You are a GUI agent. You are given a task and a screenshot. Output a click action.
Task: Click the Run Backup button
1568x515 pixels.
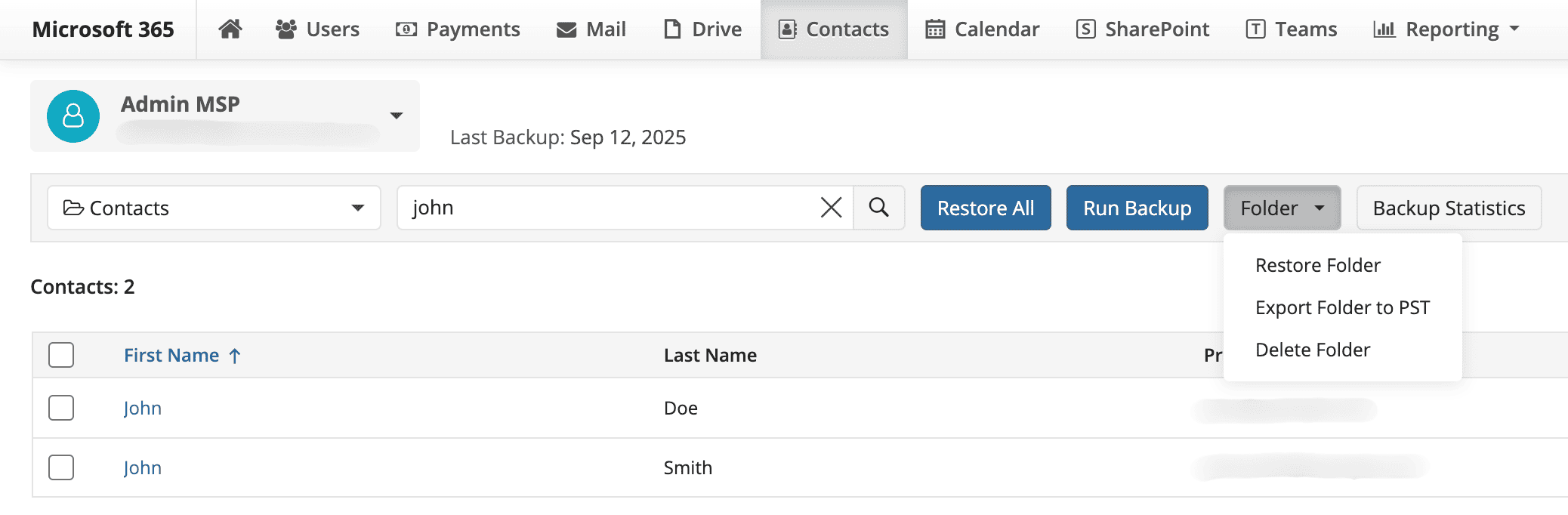pyautogui.click(x=1137, y=208)
